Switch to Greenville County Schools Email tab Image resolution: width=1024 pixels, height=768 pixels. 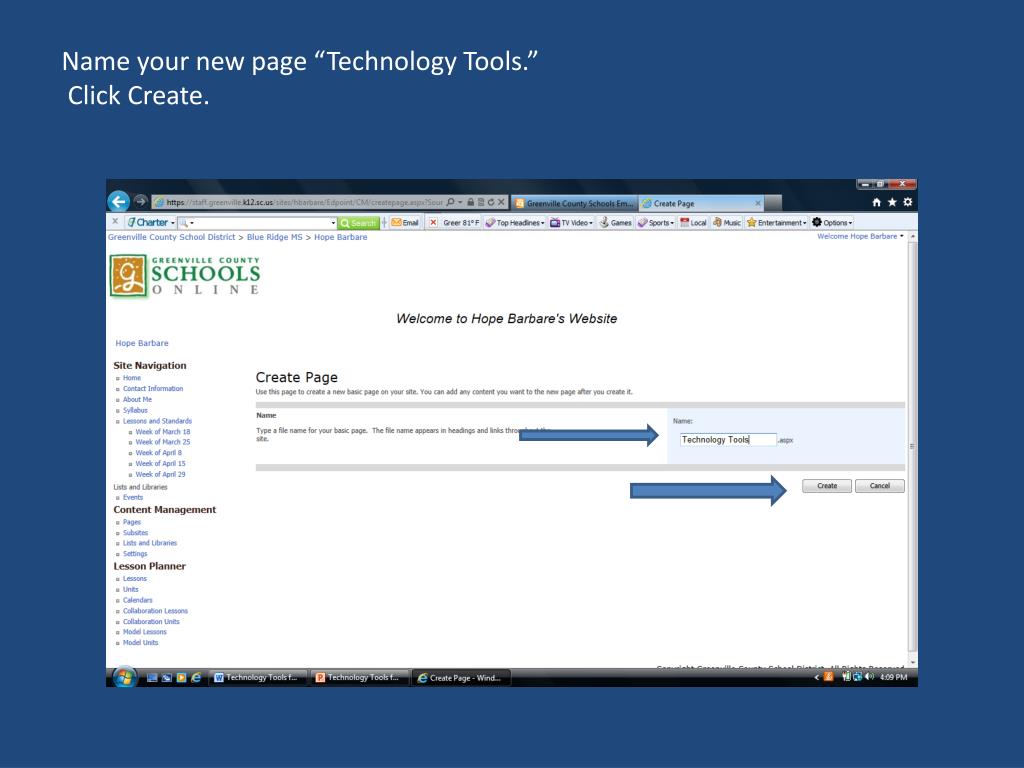573,203
